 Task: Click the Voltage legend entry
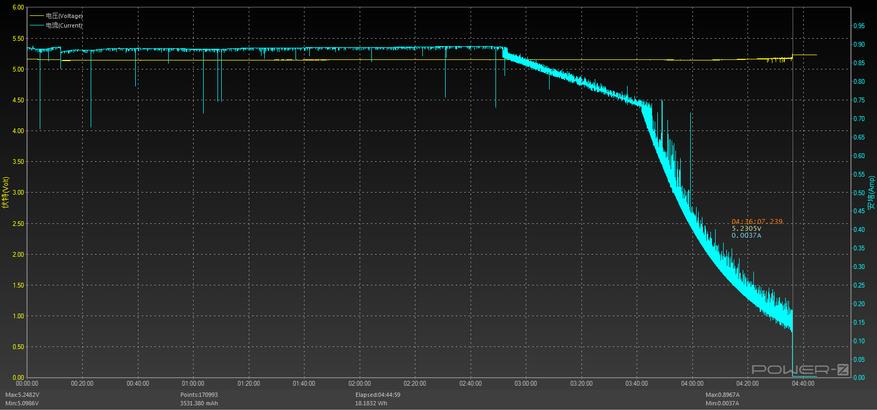click(x=64, y=16)
